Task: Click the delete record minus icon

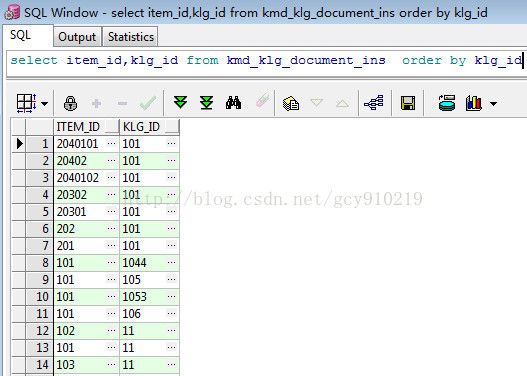Action: 122,103
